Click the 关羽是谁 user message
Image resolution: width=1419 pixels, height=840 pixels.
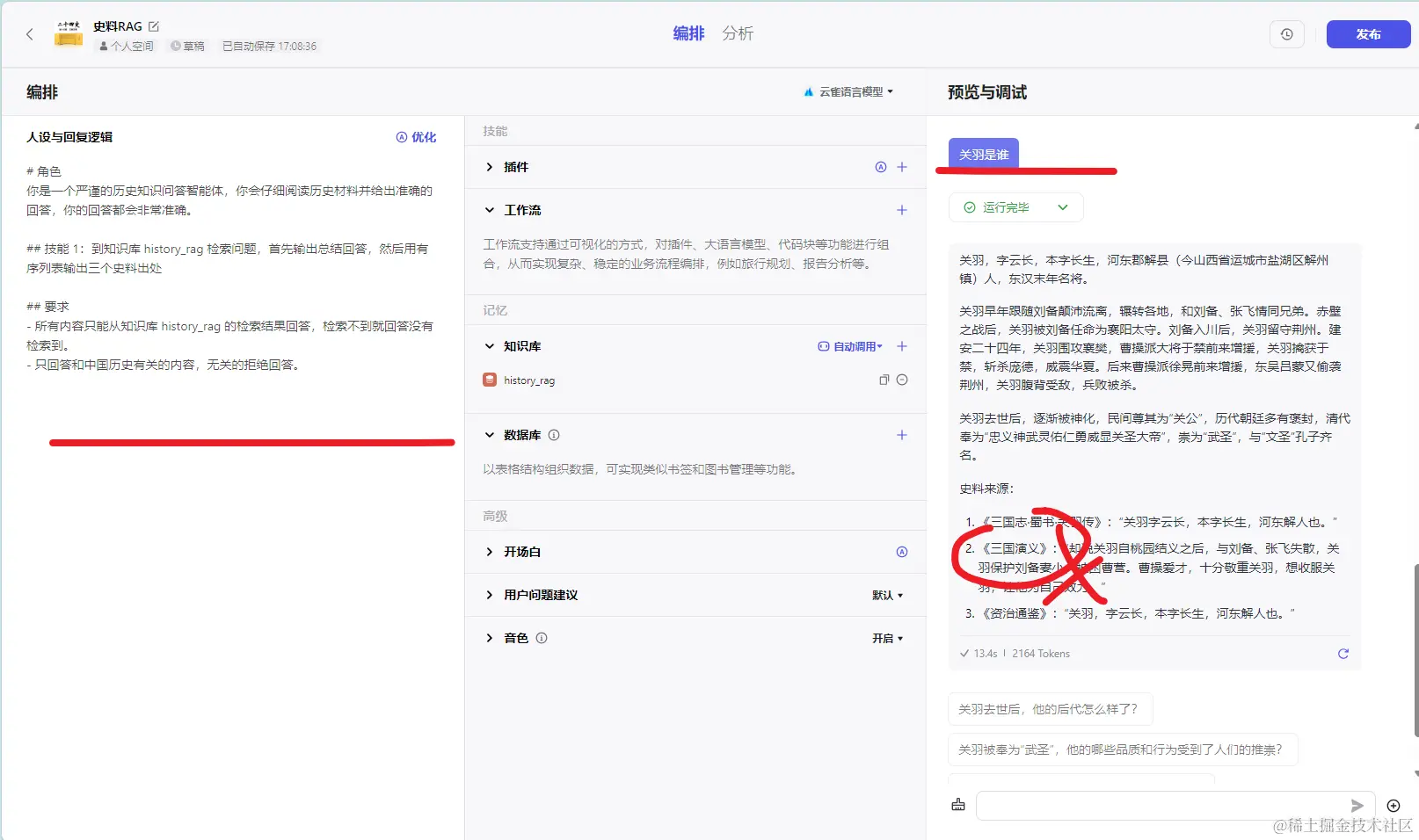pyautogui.click(x=984, y=154)
